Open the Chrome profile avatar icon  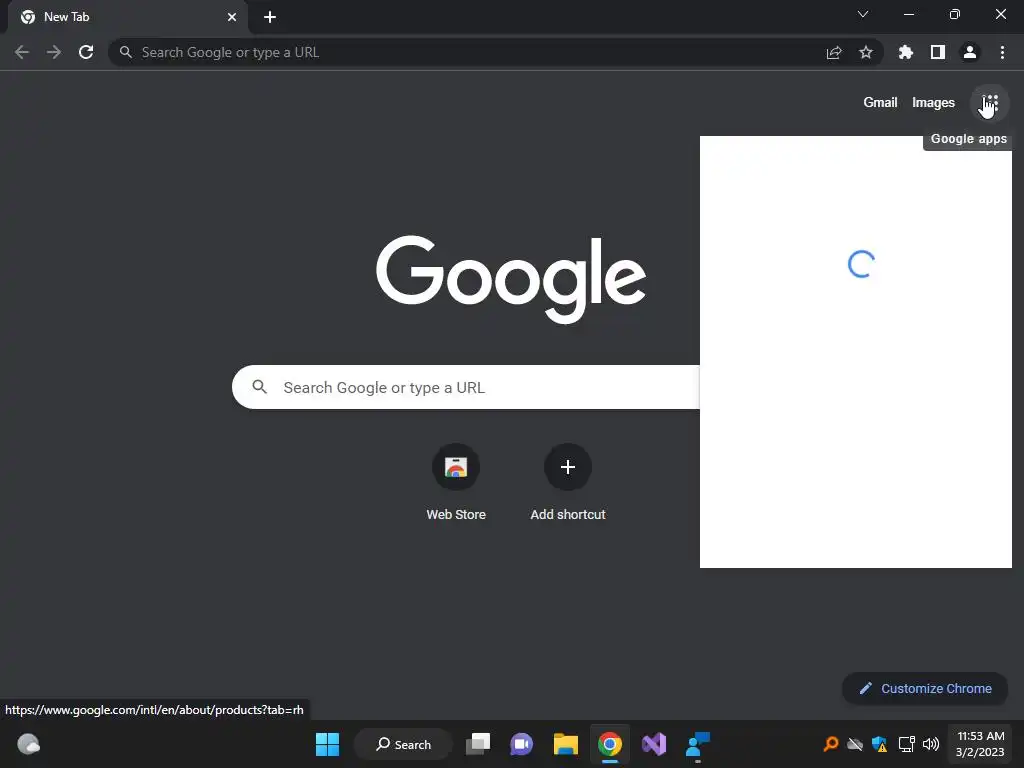click(x=970, y=52)
